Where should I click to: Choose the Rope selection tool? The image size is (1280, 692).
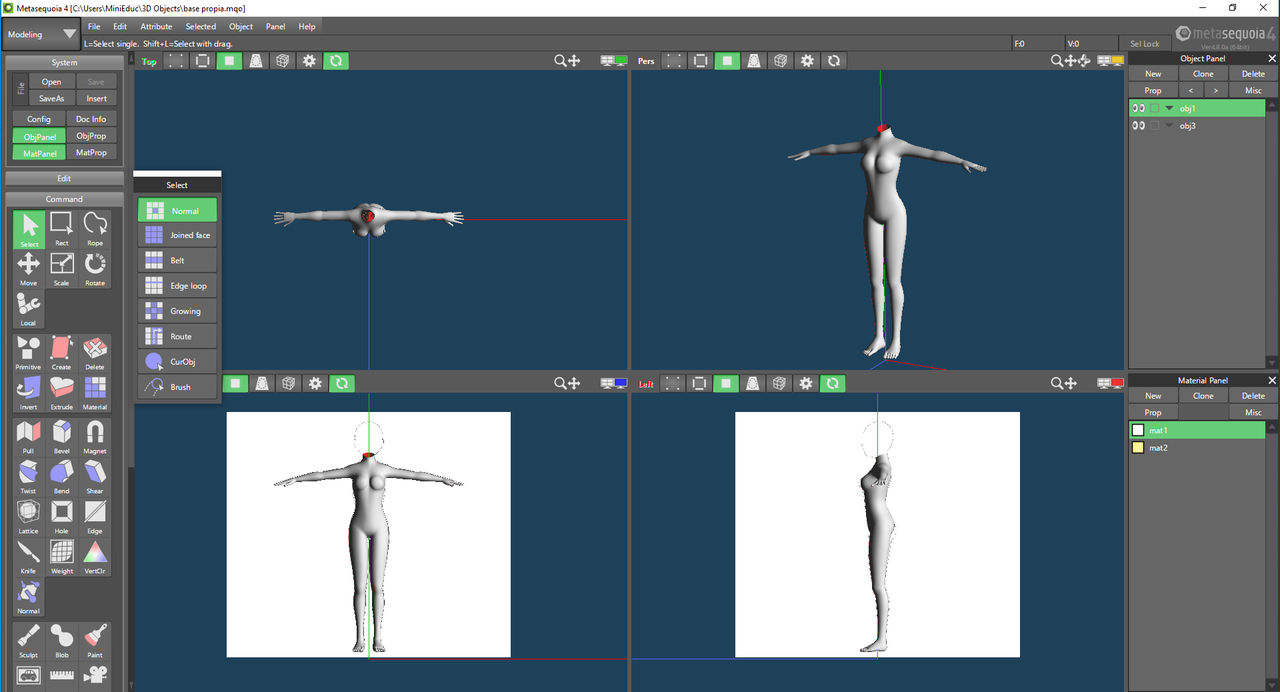pos(95,229)
